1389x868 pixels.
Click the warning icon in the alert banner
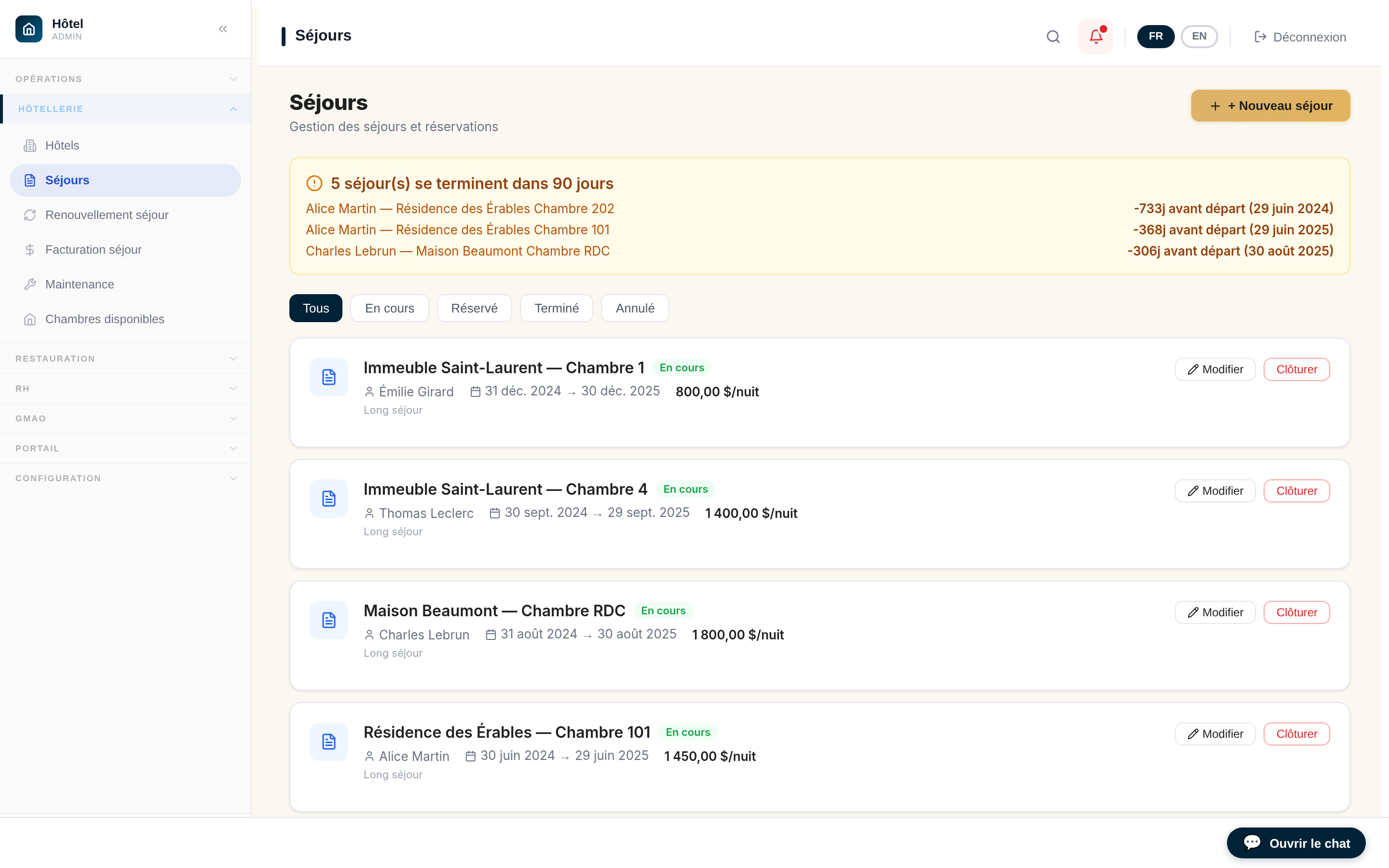pyautogui.click(x=314, y=183)
